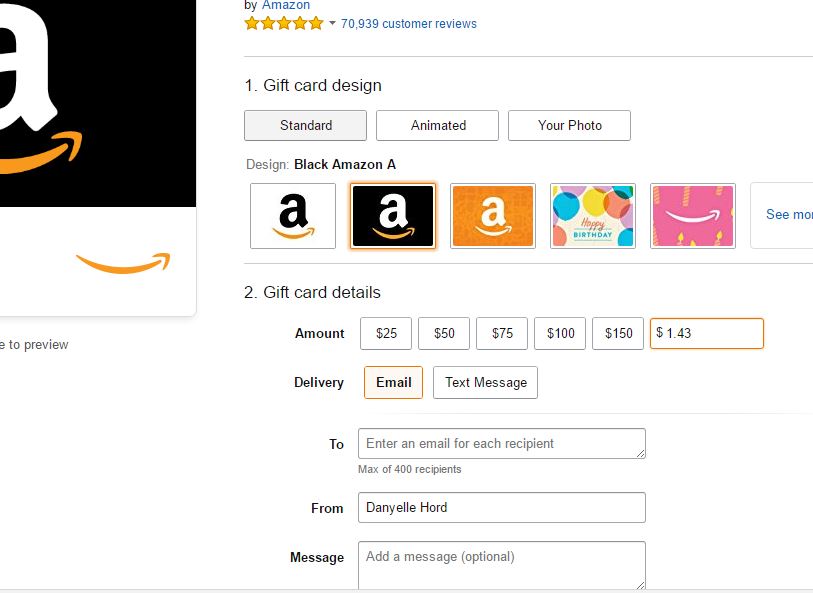The width and height of the screenshot is (813, 593).
Task: Select the Black Amazon A design thumbnail
Action: (393, 216)
